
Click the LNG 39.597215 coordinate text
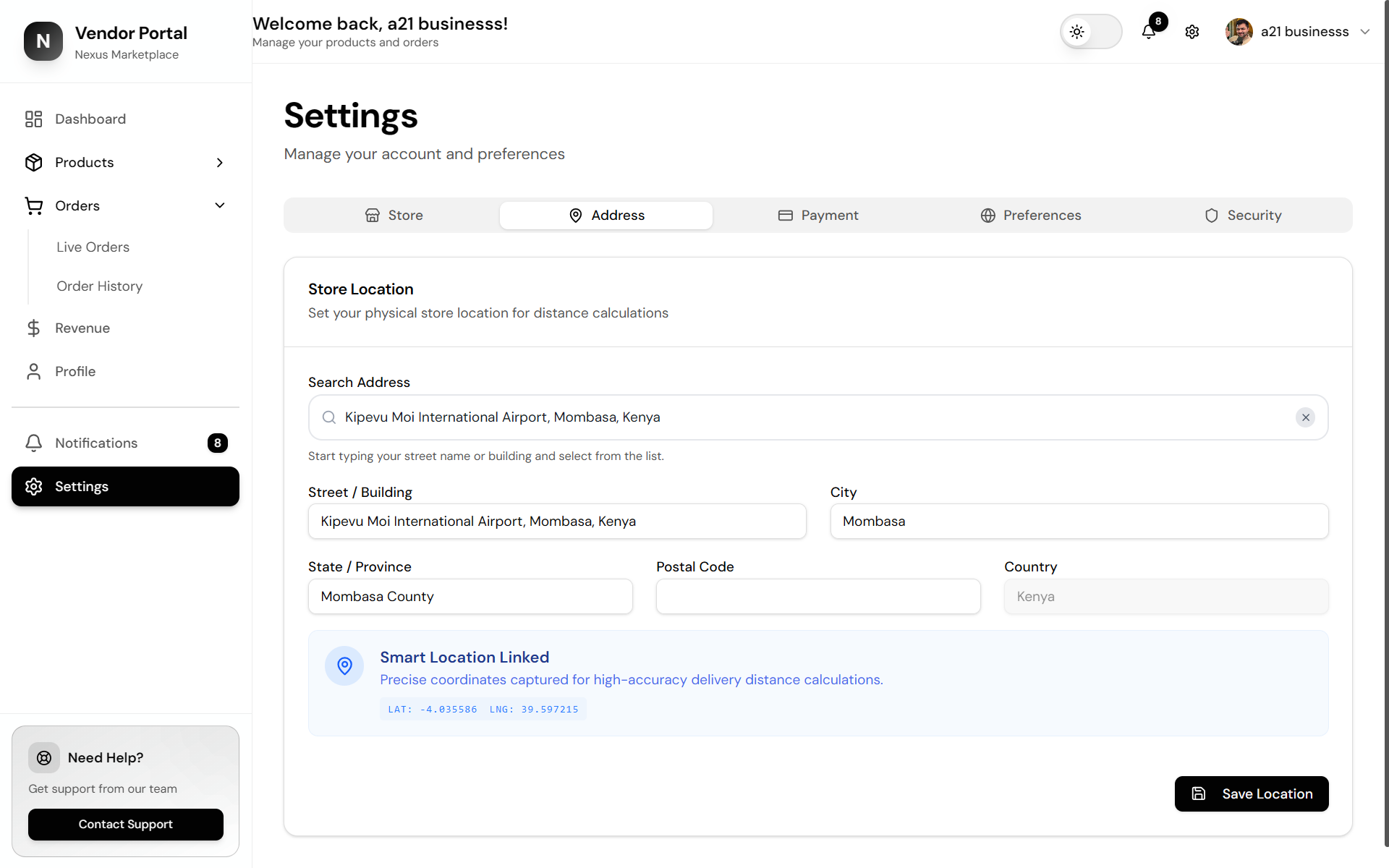534,710
